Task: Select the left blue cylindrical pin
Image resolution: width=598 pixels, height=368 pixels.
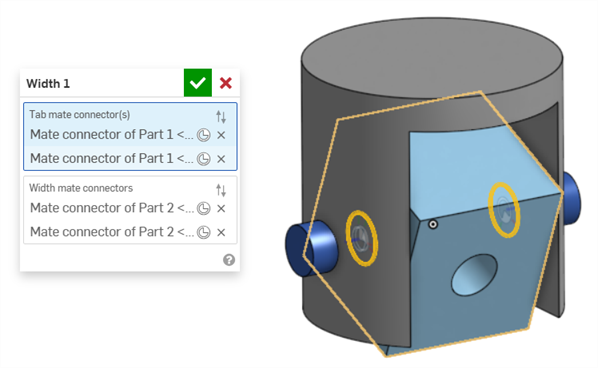Action: pyautogui.click(x=311, y=249)
